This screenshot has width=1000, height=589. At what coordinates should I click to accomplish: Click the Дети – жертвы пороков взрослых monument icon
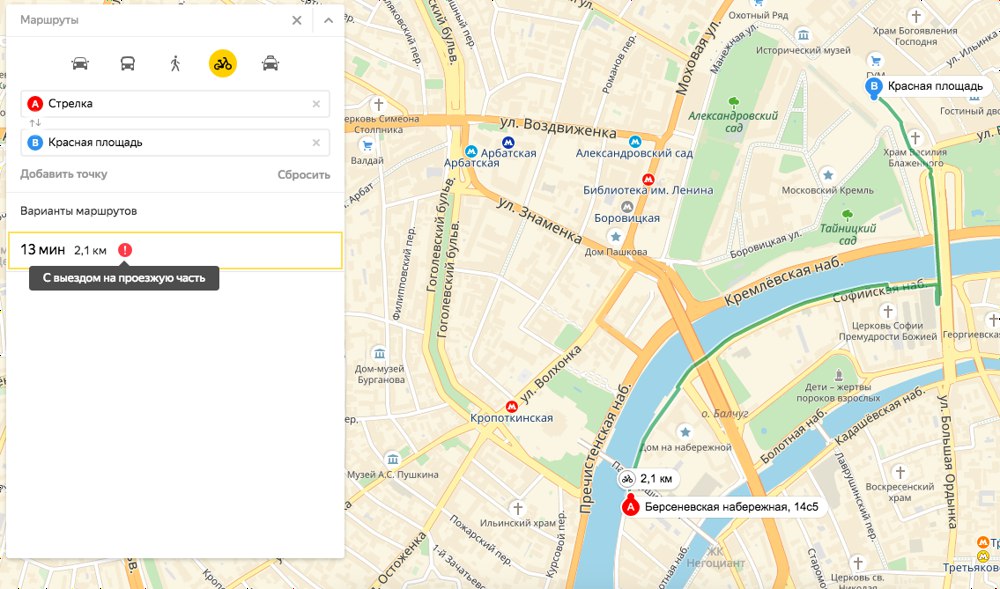pos(839,373)
